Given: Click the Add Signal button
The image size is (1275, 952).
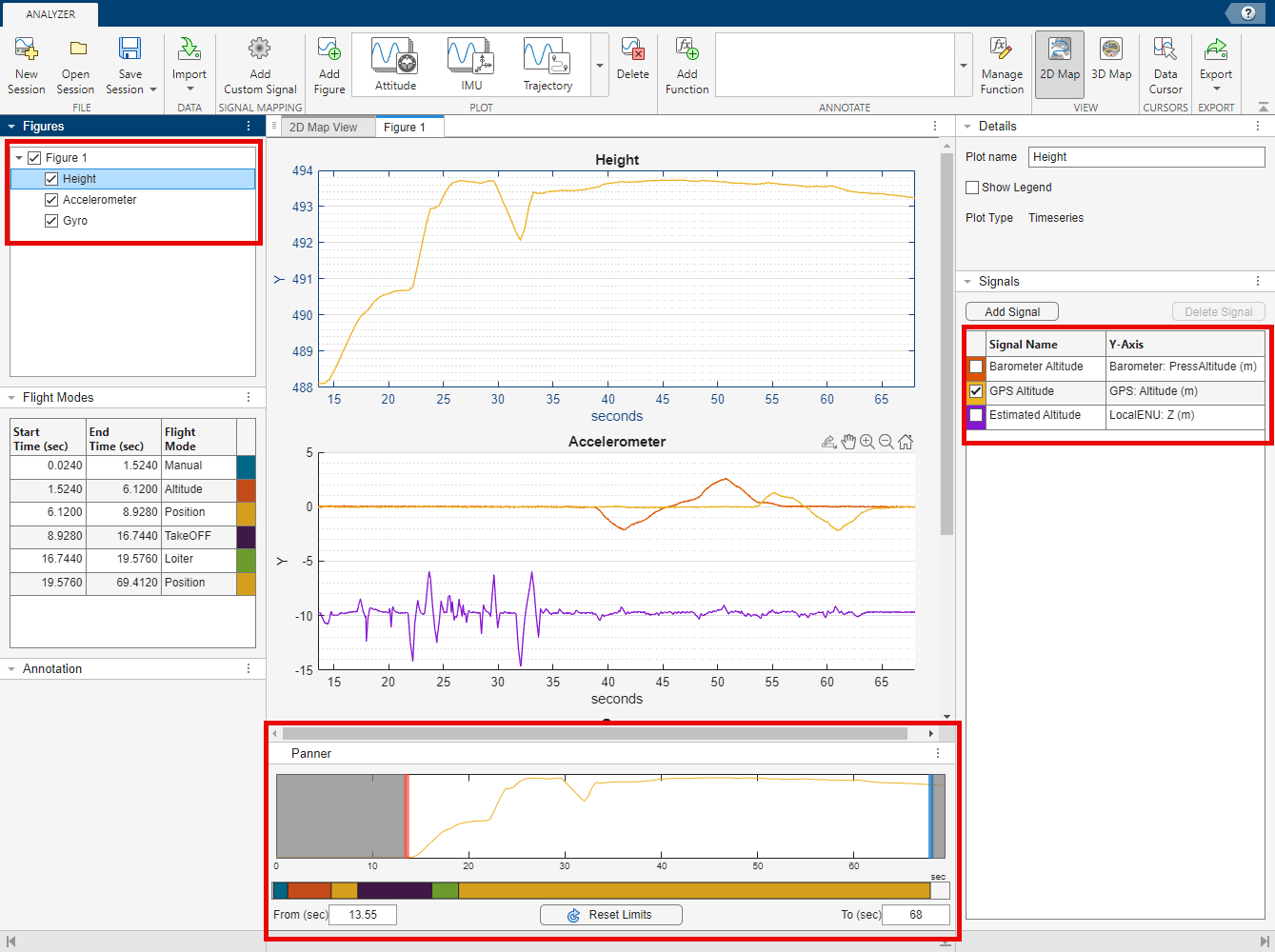Looking at the screenshot, I should tap(1012, 312).
